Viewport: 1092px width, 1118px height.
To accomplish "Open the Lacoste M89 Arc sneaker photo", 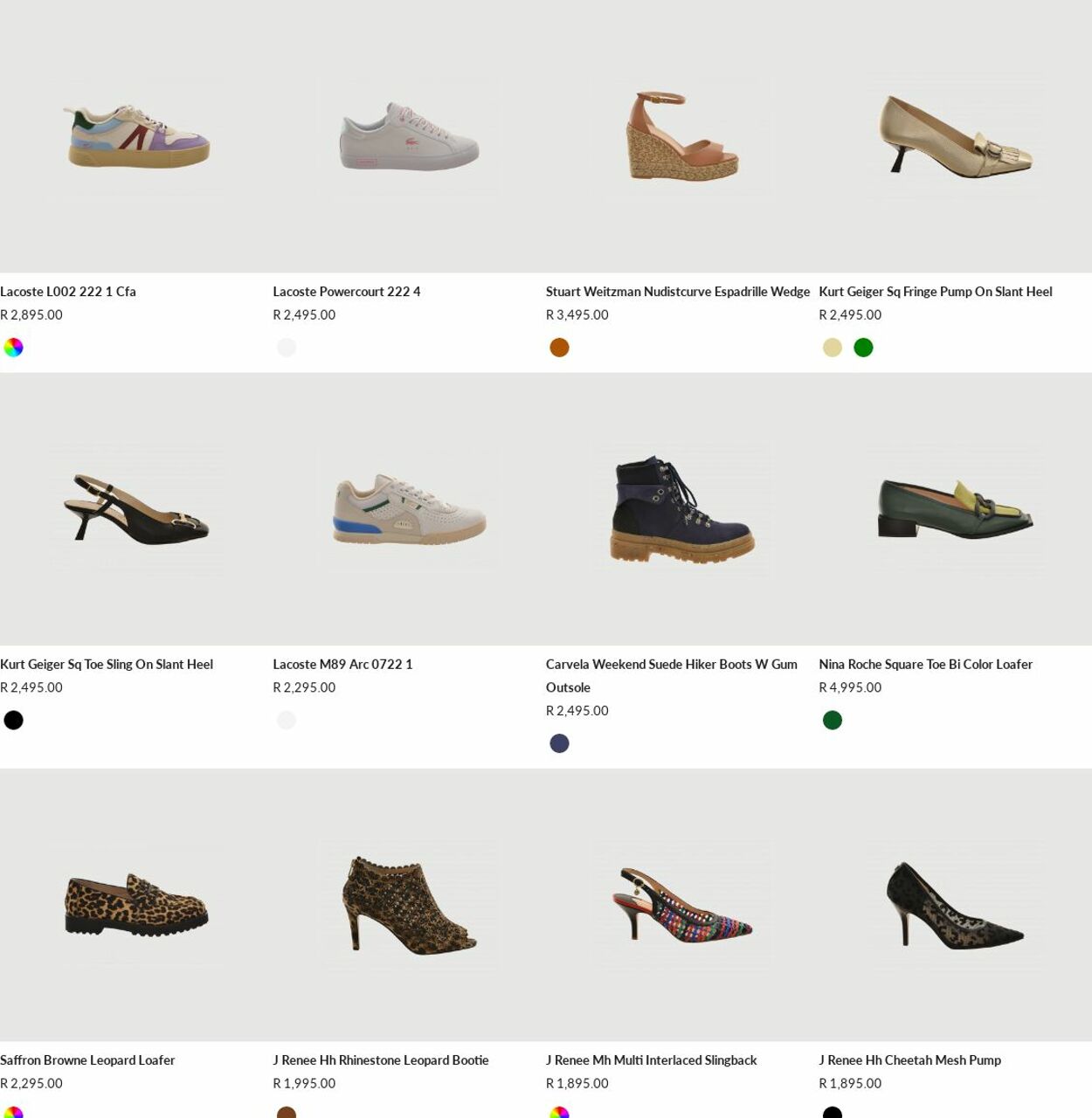I will tap(409, 509).
